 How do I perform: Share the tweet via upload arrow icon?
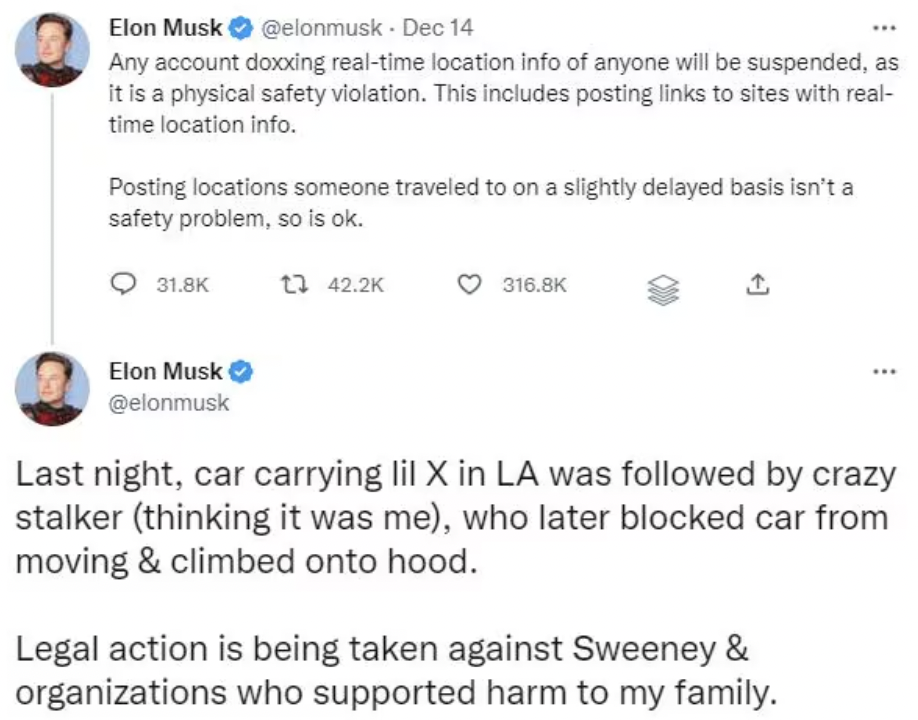coord(756,285)
